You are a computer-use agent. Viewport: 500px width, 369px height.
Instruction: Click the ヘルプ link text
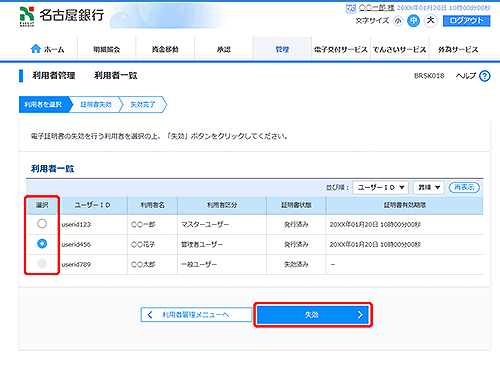[466, 76]
